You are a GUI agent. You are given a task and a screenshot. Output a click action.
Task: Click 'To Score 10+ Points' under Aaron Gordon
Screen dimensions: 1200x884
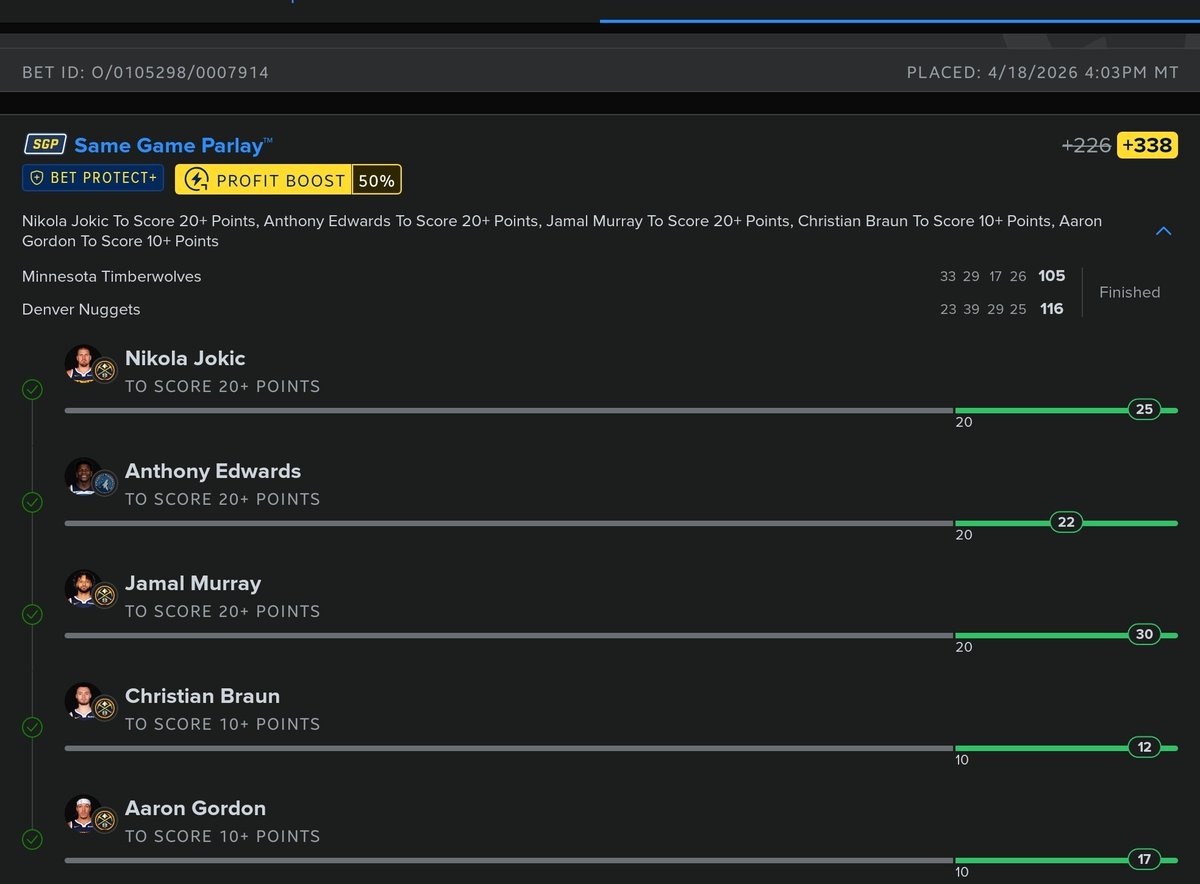click(x=223, y=836)
